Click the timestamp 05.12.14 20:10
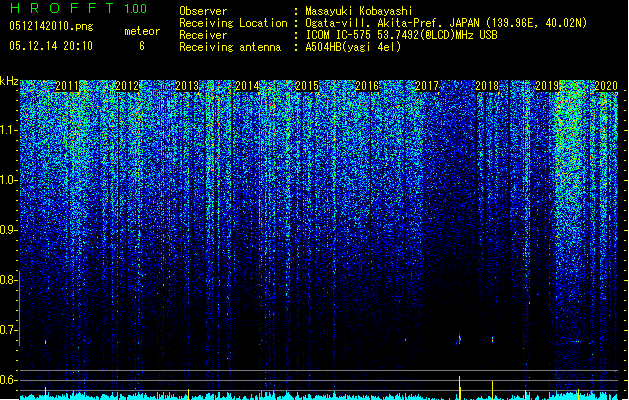 [x=51, y=46]
